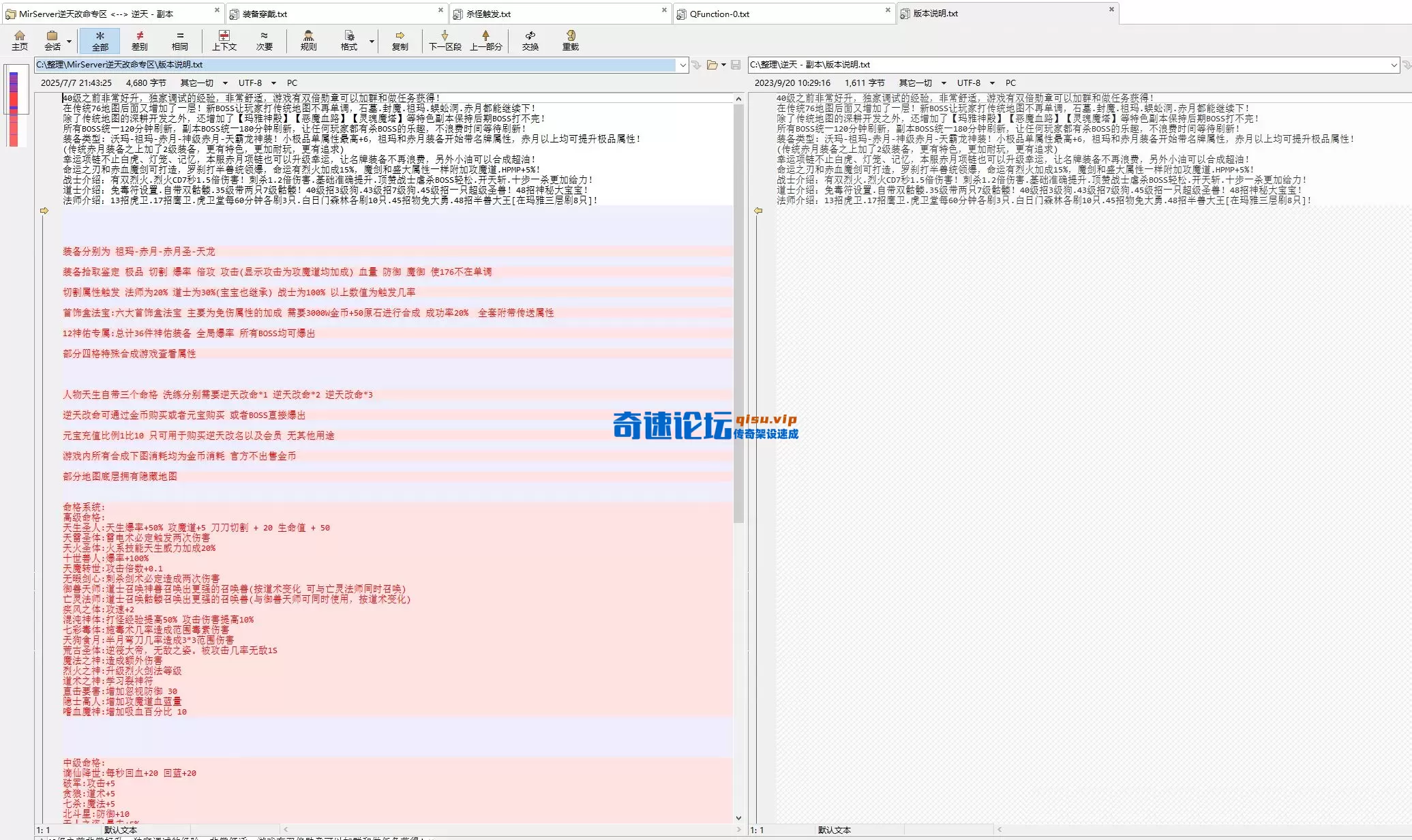Screen dimensions: 1412x840
Task: Click the 复制 (Copy) toolbar icon
Action: click(400, 40)
